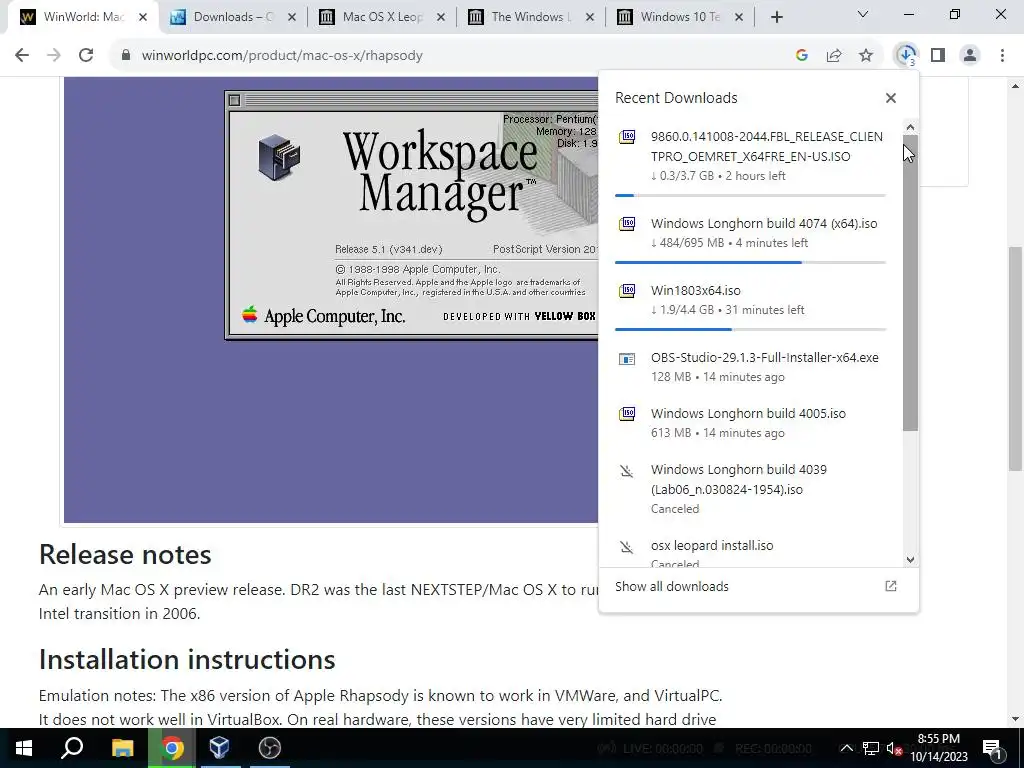
Task: Open the taskbar clock showing 8:55 PM
Action: pyautogui.click(x=939, y=748)
